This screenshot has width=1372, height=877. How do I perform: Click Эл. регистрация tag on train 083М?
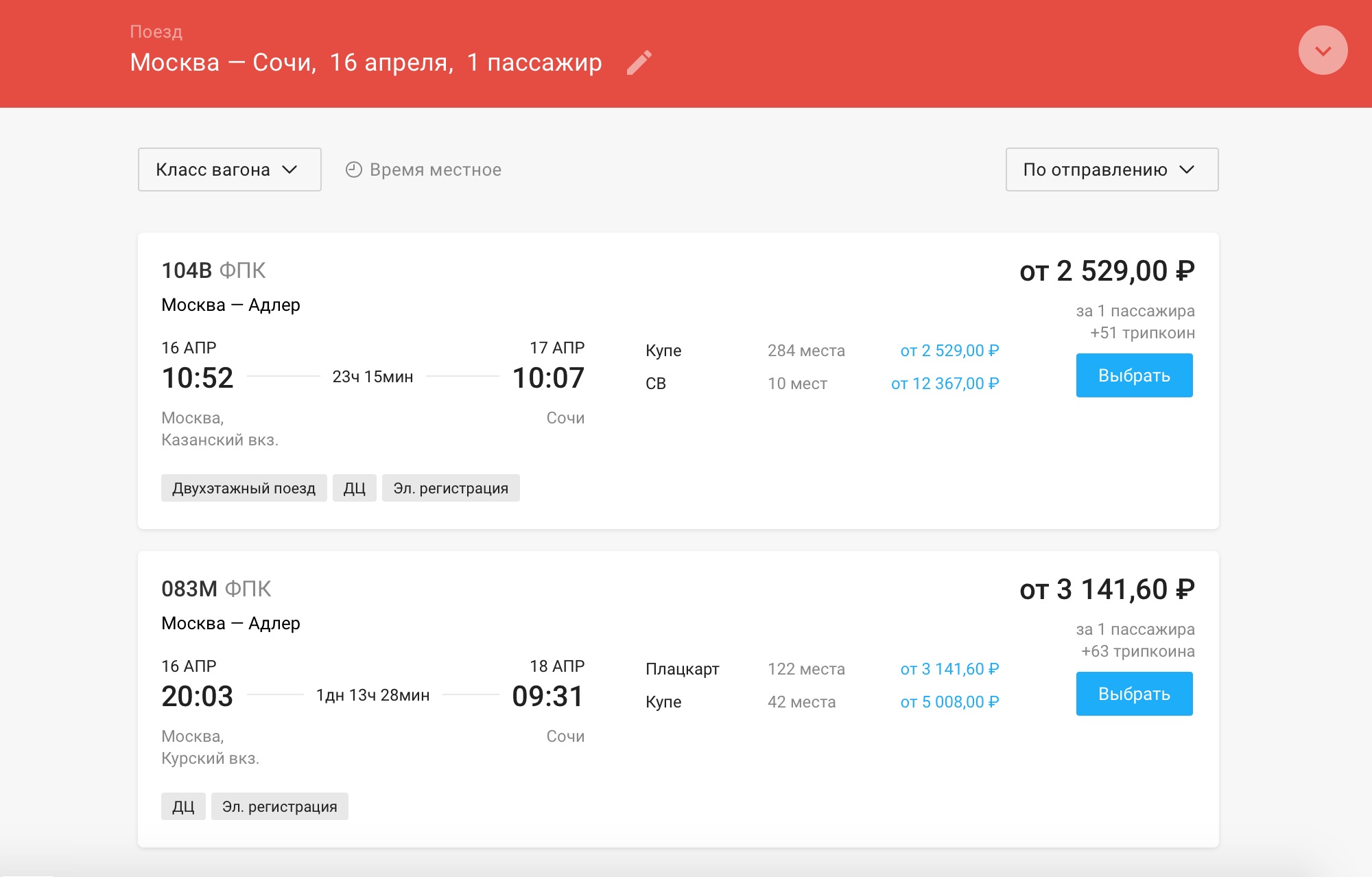279,806
